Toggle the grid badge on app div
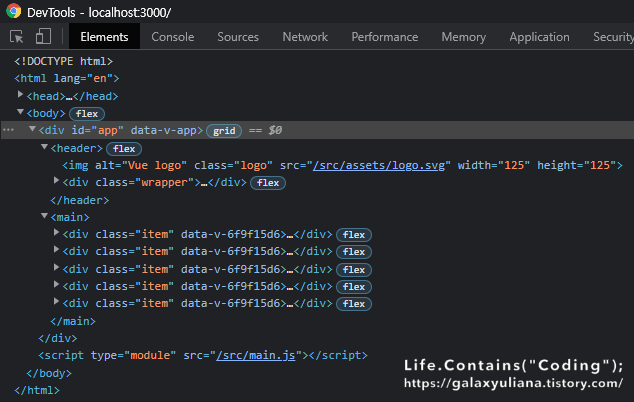The width and height of the screenshot is (634, 402). click(224, 131)
